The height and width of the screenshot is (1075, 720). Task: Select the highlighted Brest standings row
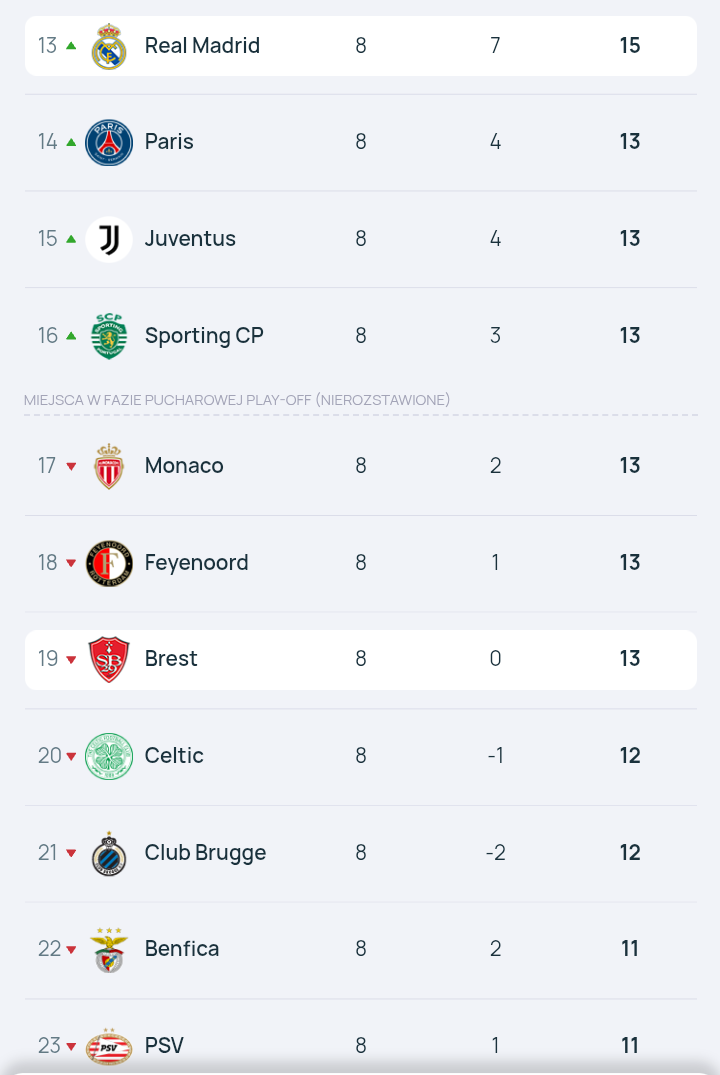pyautogui.click(x=361, y=660)
